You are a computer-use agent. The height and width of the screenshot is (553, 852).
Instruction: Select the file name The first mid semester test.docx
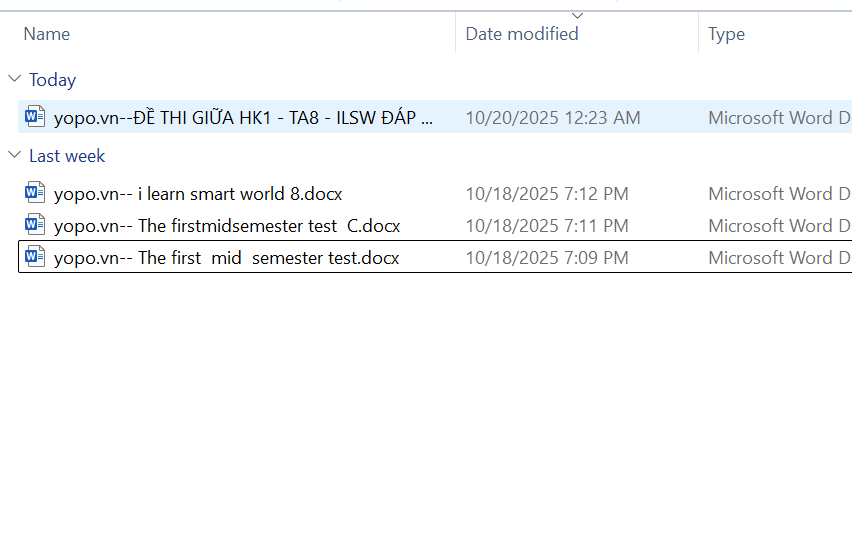click(x=226, y=258)
